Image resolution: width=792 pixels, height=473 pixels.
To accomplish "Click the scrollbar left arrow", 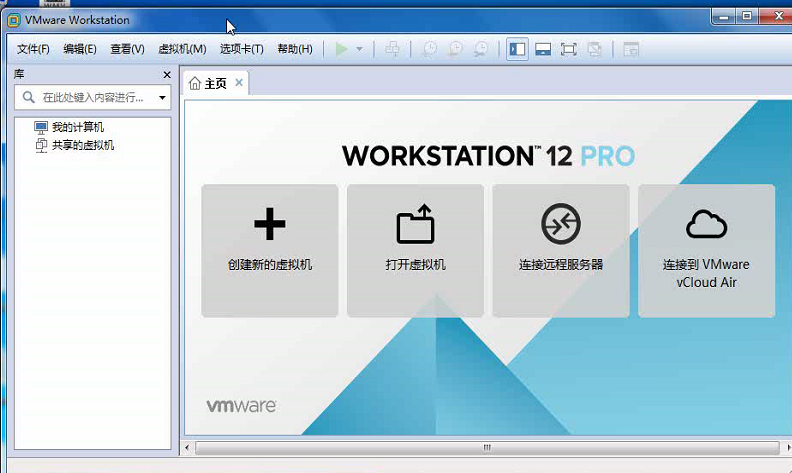I will [x=187, y=448].
